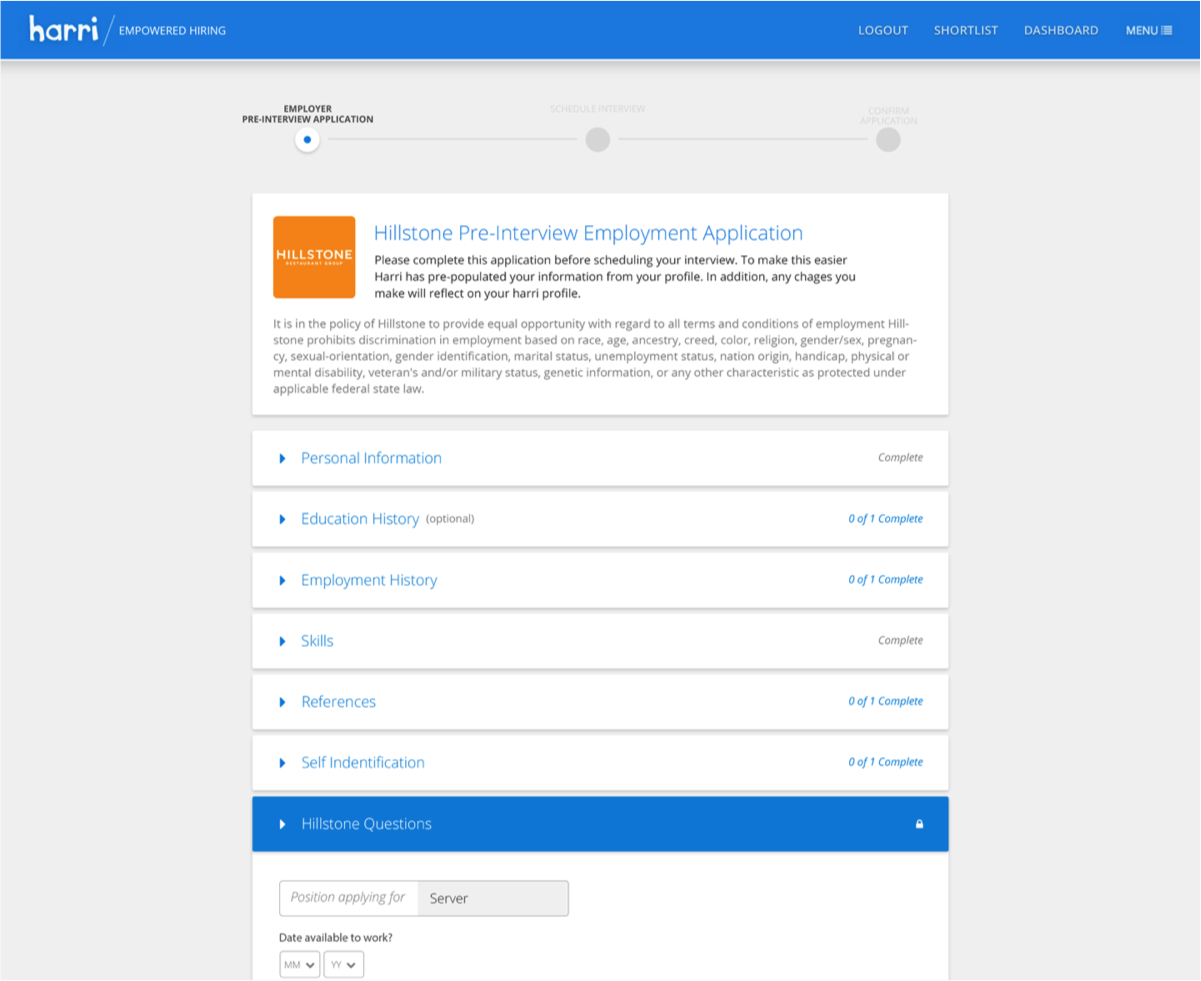Image resolution: width=1201 pixels, height=981 pixels.
Task: Open the MENU hamburger icon
Action: (1167, 30)
